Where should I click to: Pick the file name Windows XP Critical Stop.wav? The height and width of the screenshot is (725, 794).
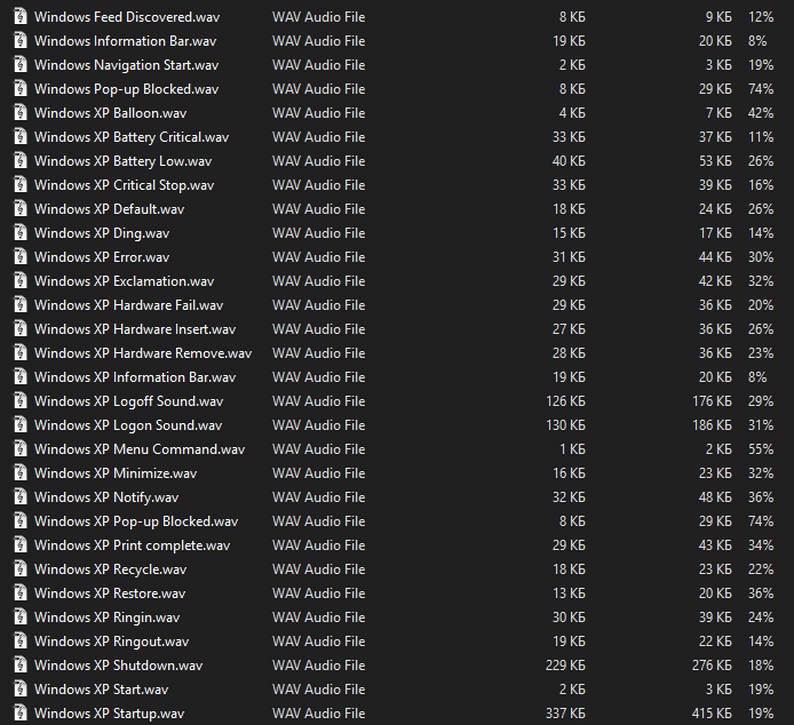point(124,185)
